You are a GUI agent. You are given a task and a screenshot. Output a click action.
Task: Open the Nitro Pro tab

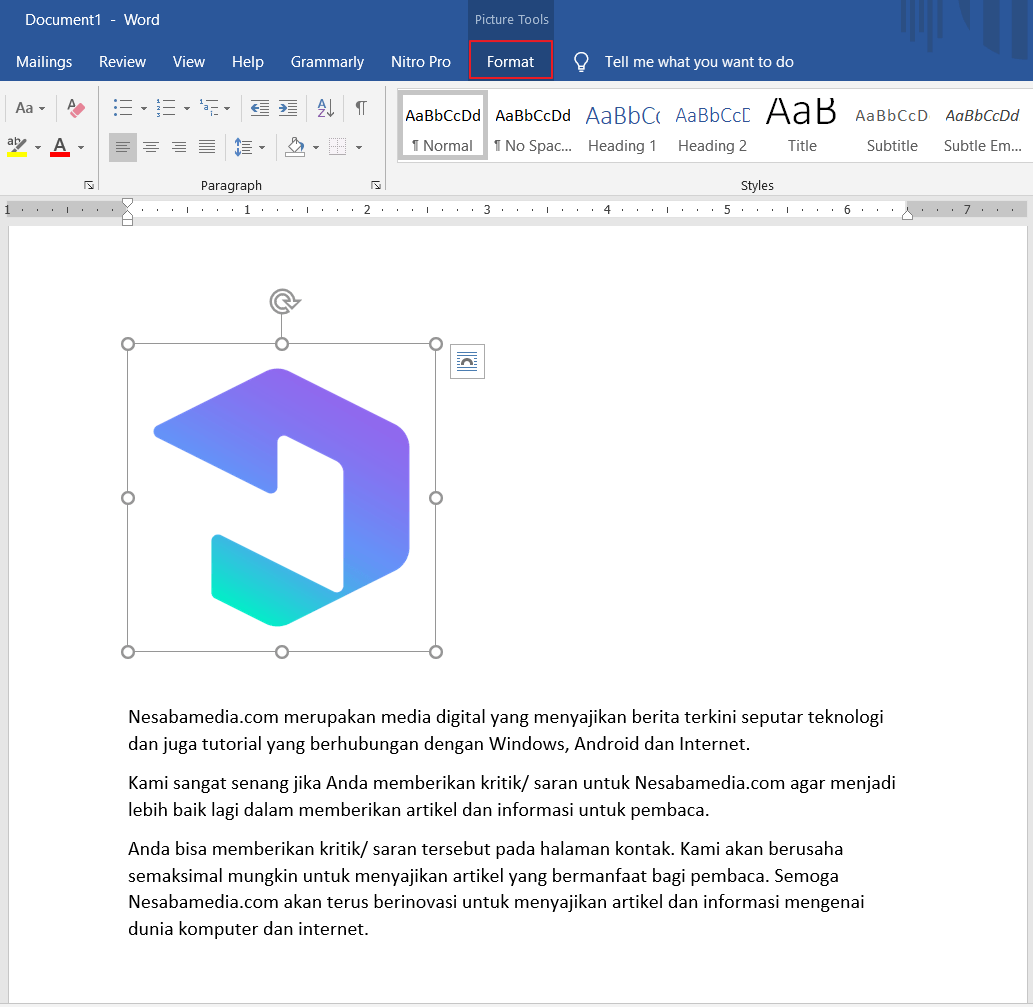[x=421, y=62]
